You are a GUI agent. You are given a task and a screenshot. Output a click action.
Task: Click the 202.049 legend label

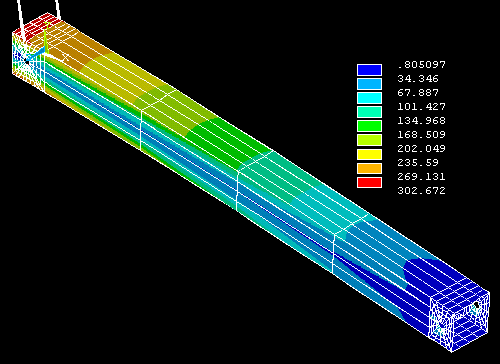pyautogui.click(x=421, y=148)
